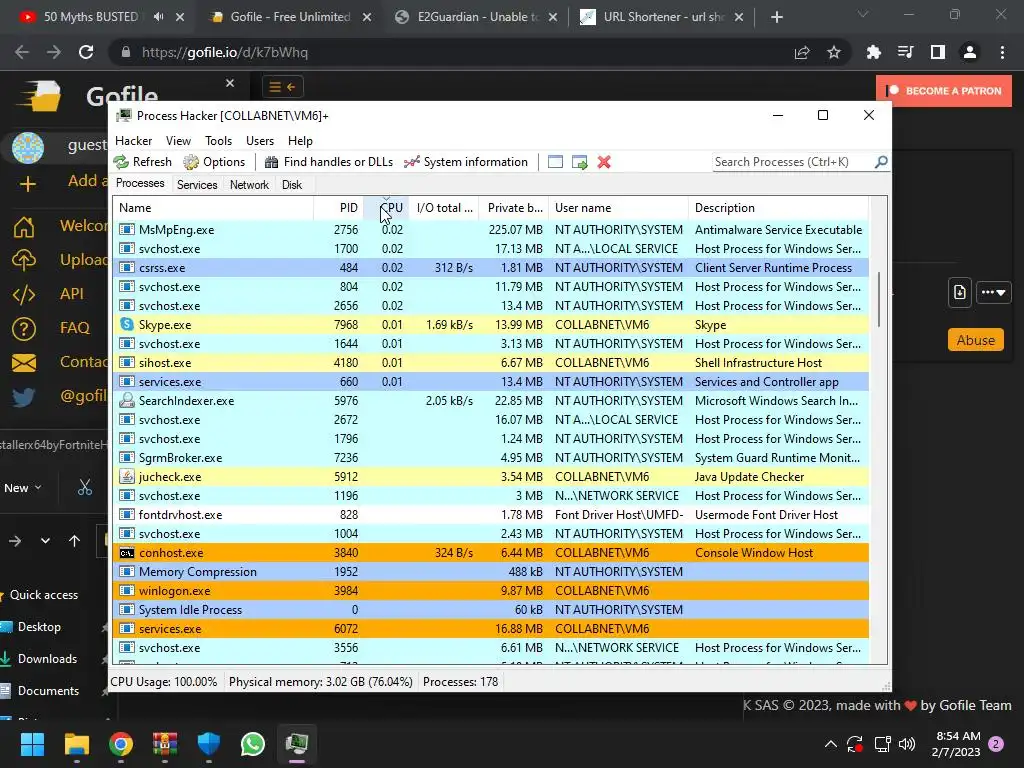Click the red X terminate icon
The height and width of the screenshot is (768, 1024).
[604, 162]
